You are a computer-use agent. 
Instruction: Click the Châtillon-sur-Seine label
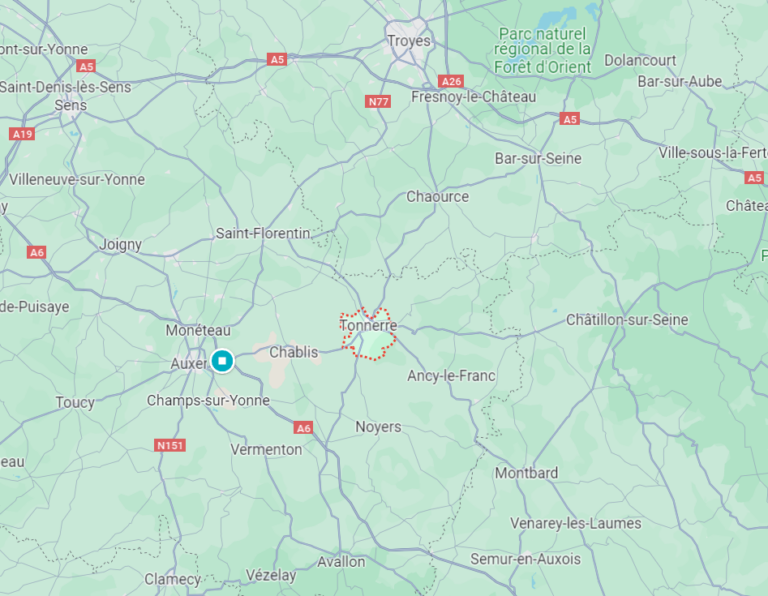click(627, 320)
